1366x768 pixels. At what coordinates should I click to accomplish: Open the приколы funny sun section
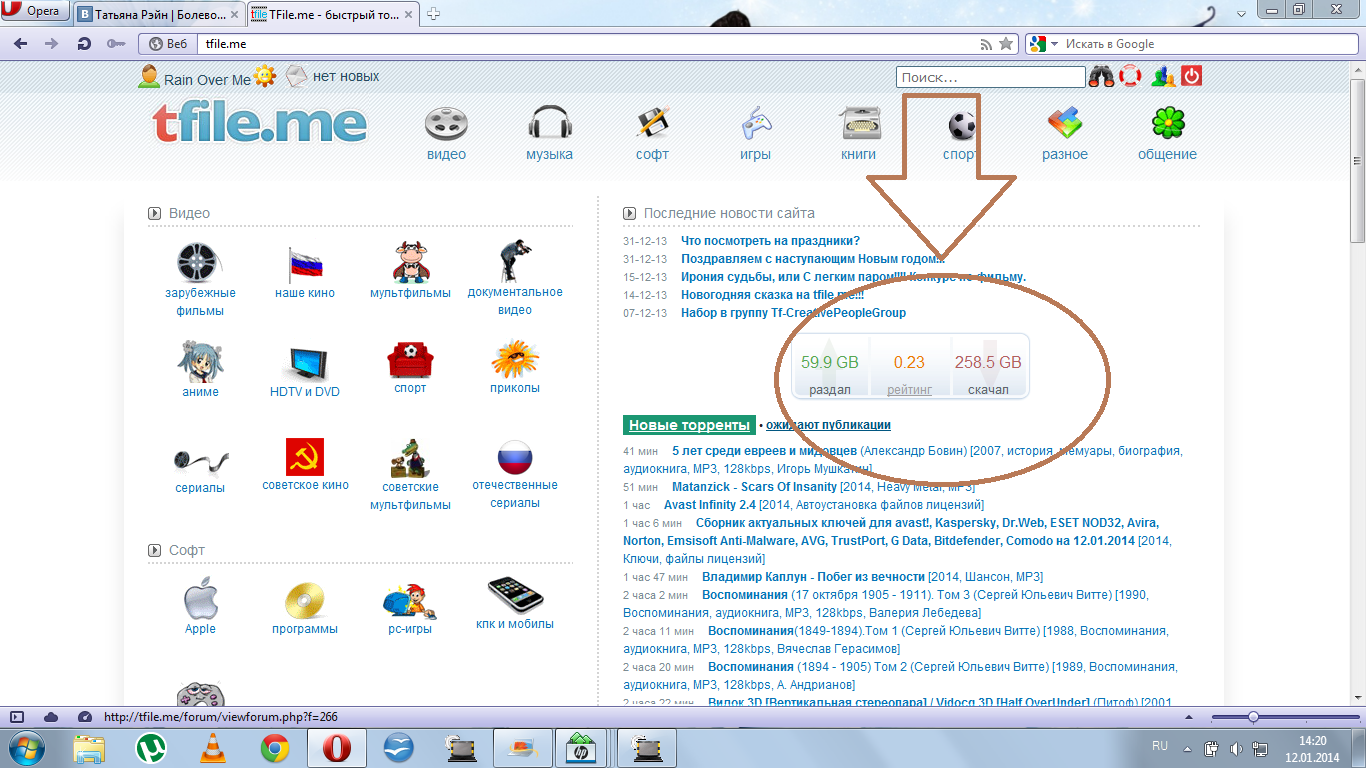point(515,359)
